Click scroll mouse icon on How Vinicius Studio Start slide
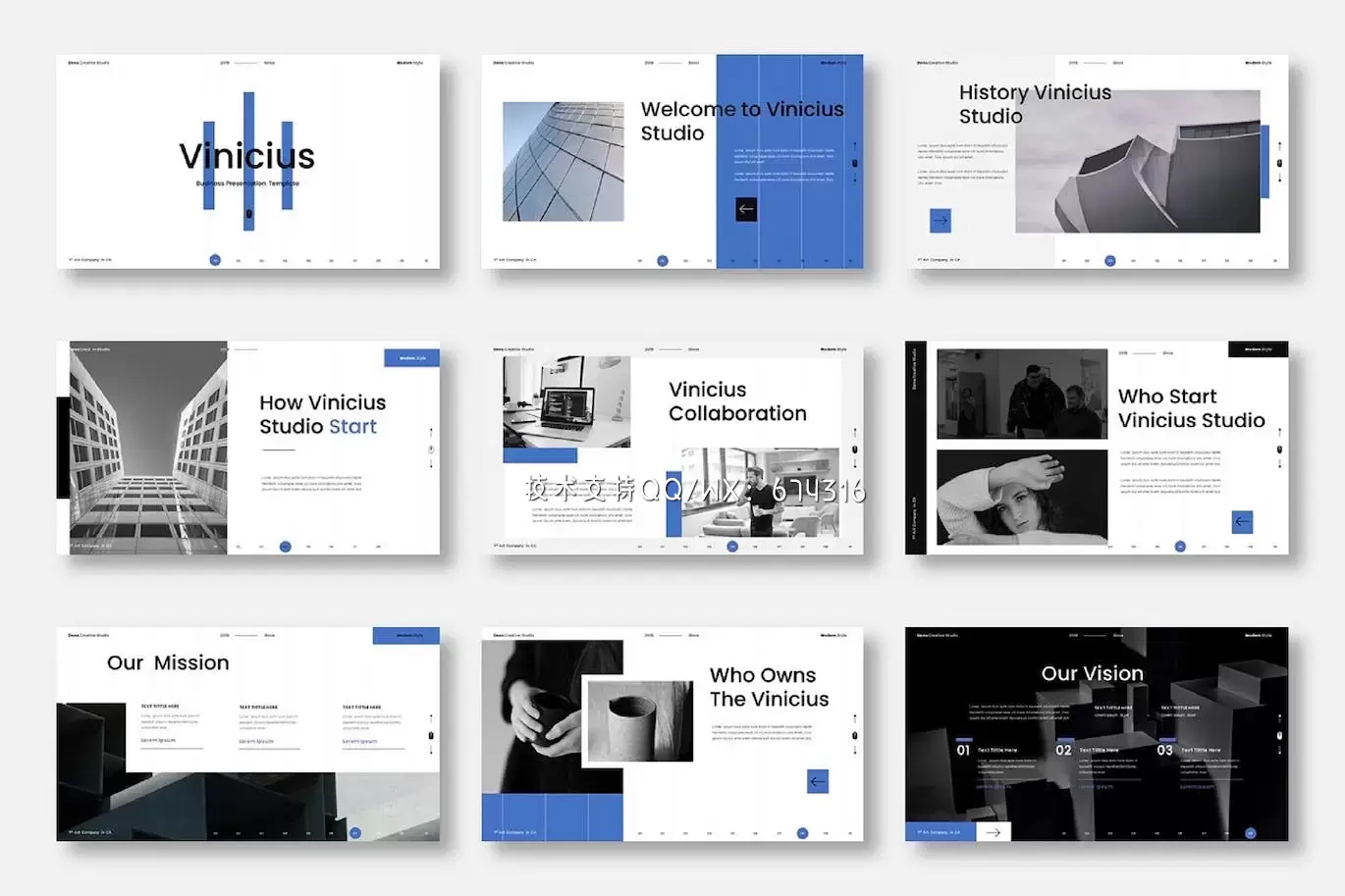1345x896 pixels. click(431, 449)
